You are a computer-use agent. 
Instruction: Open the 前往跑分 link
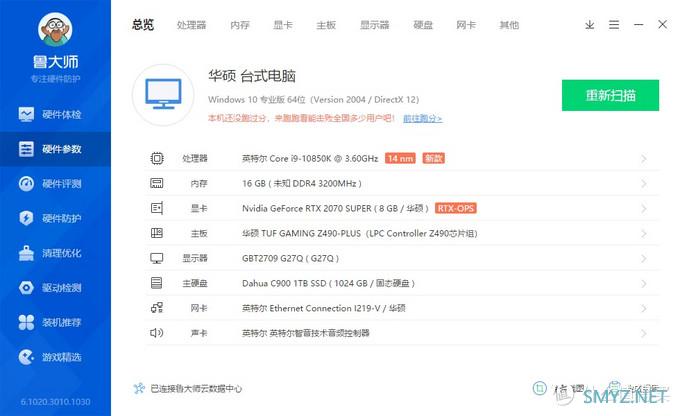423,118
